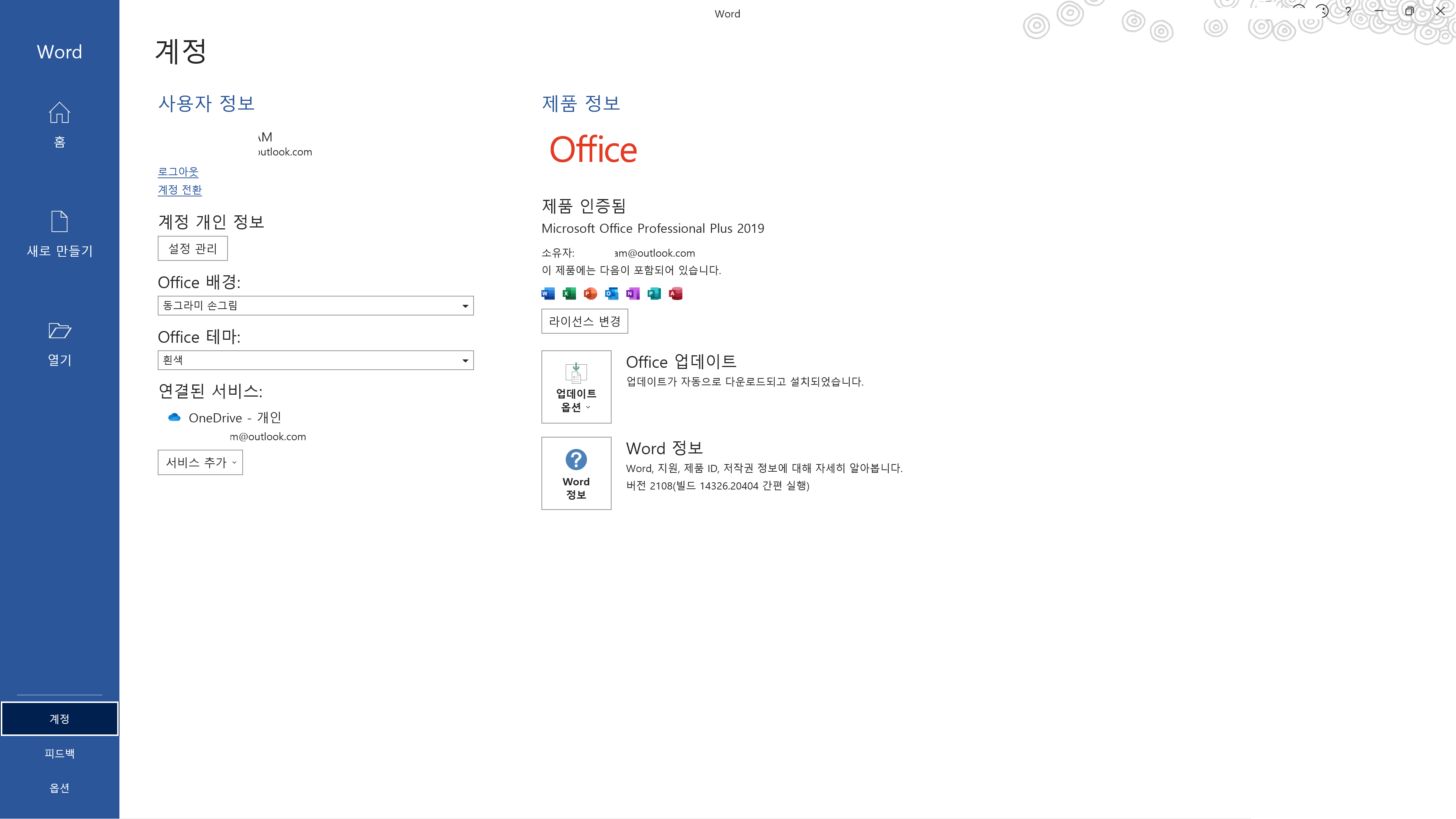Send a frown feedback from title bar
The height and width of the screenshot is (819, 1456).
click(x=1323, y=11)
